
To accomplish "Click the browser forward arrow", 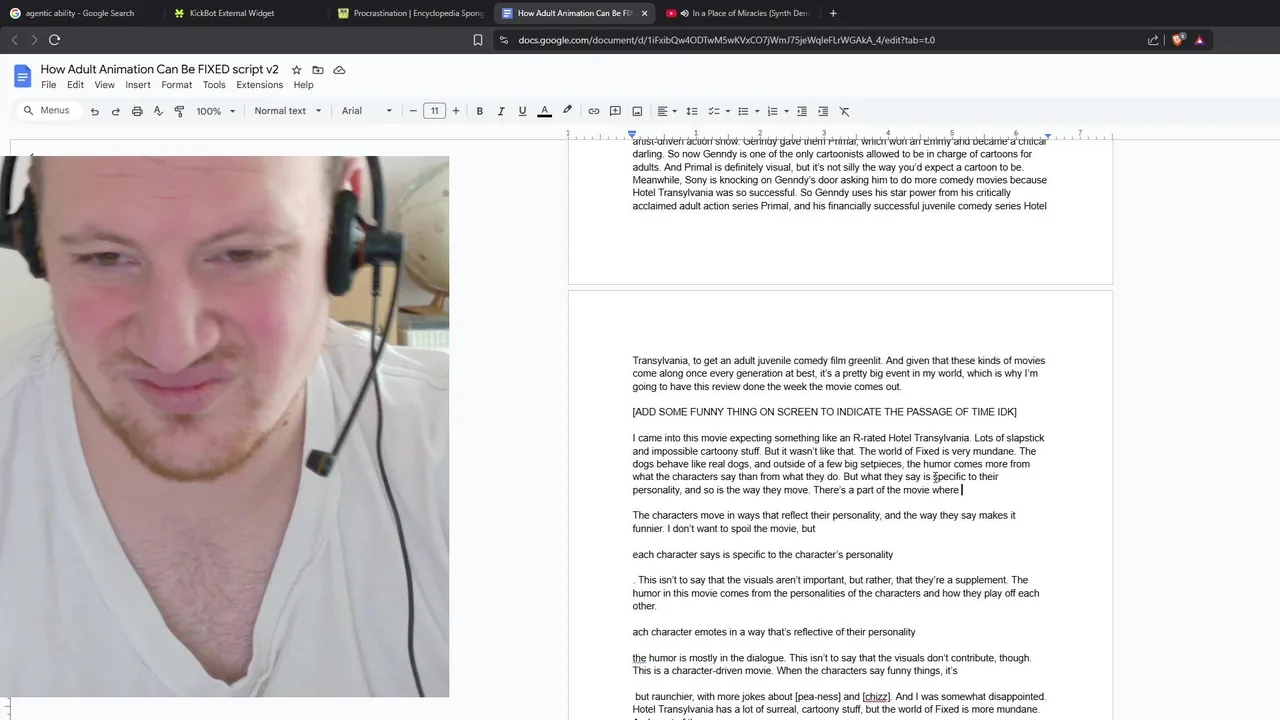I will pyautogui.click(x=34, y=40).
